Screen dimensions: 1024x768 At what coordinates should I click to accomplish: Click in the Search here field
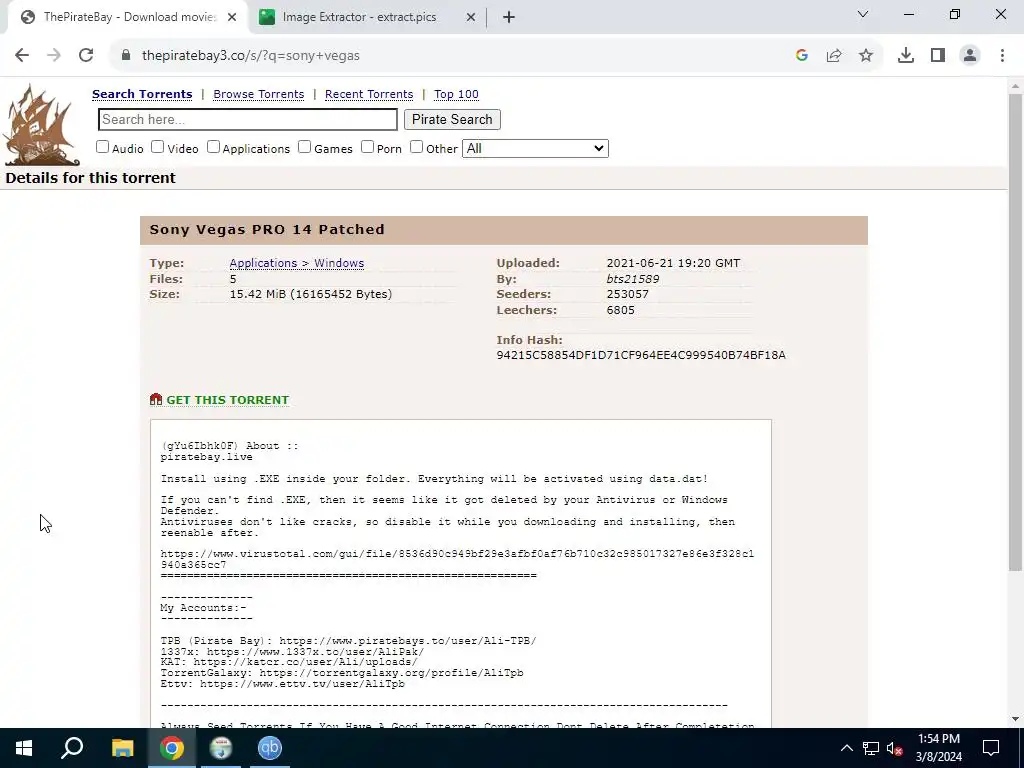[x=248, y=120]
